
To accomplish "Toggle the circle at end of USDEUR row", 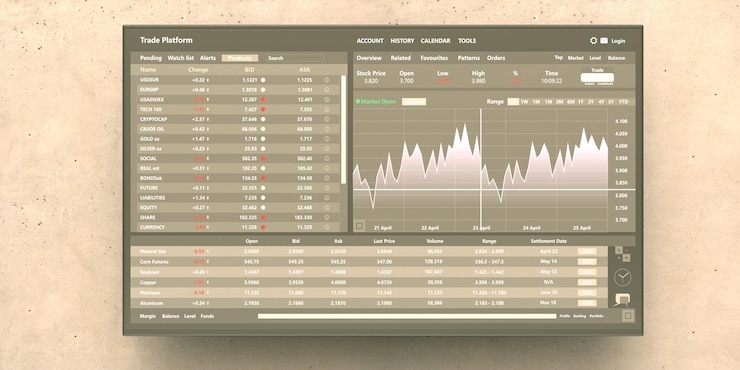I will [327, 80].
